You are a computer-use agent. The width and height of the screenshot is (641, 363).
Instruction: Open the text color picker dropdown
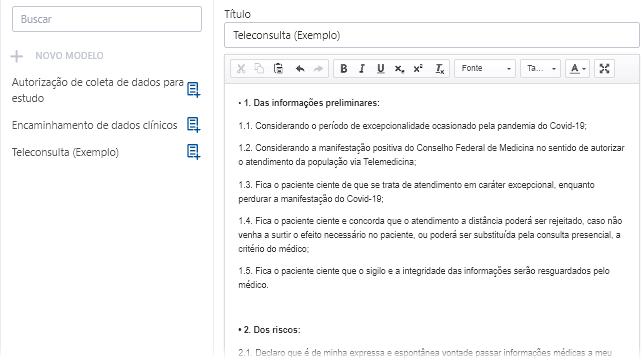click(x=577, y=68)
